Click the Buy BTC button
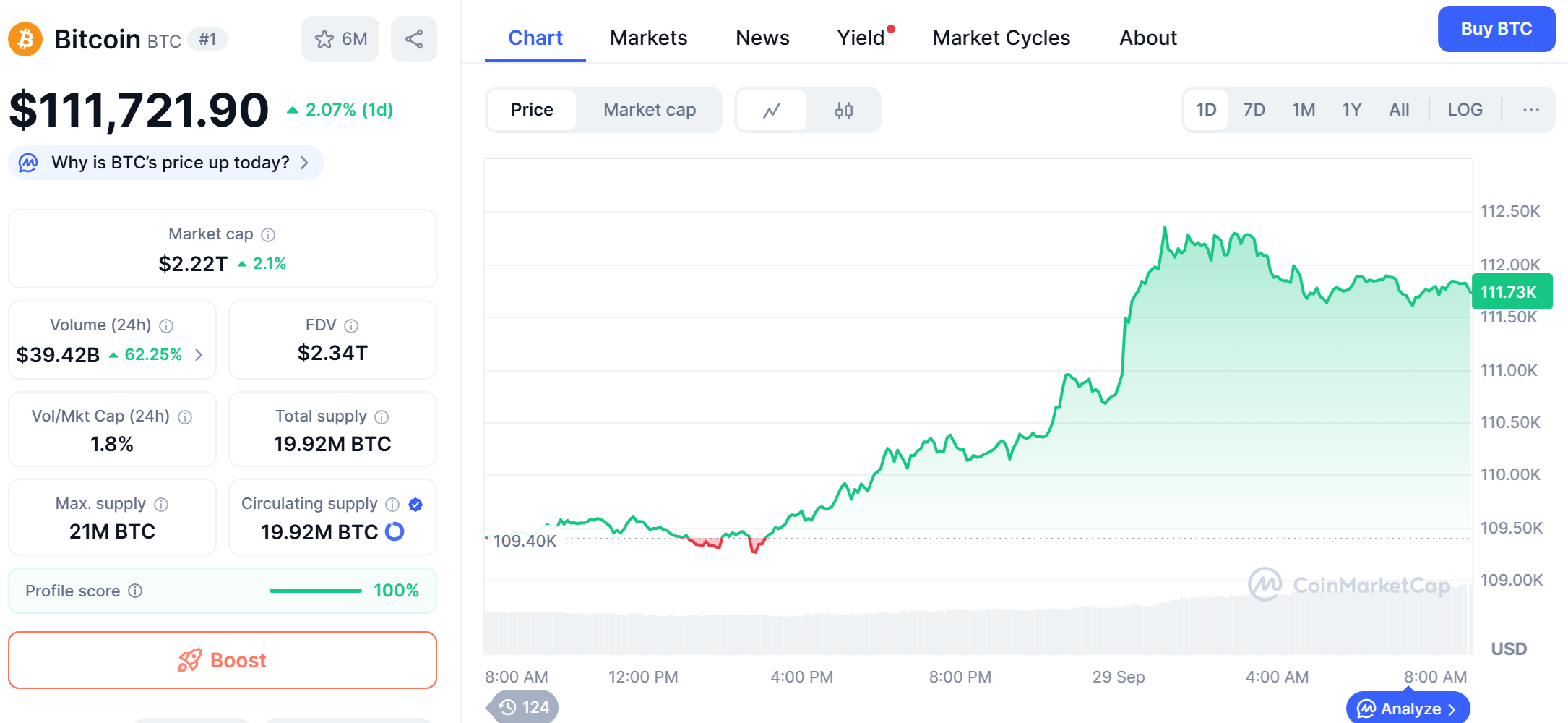 [1496, 29]
